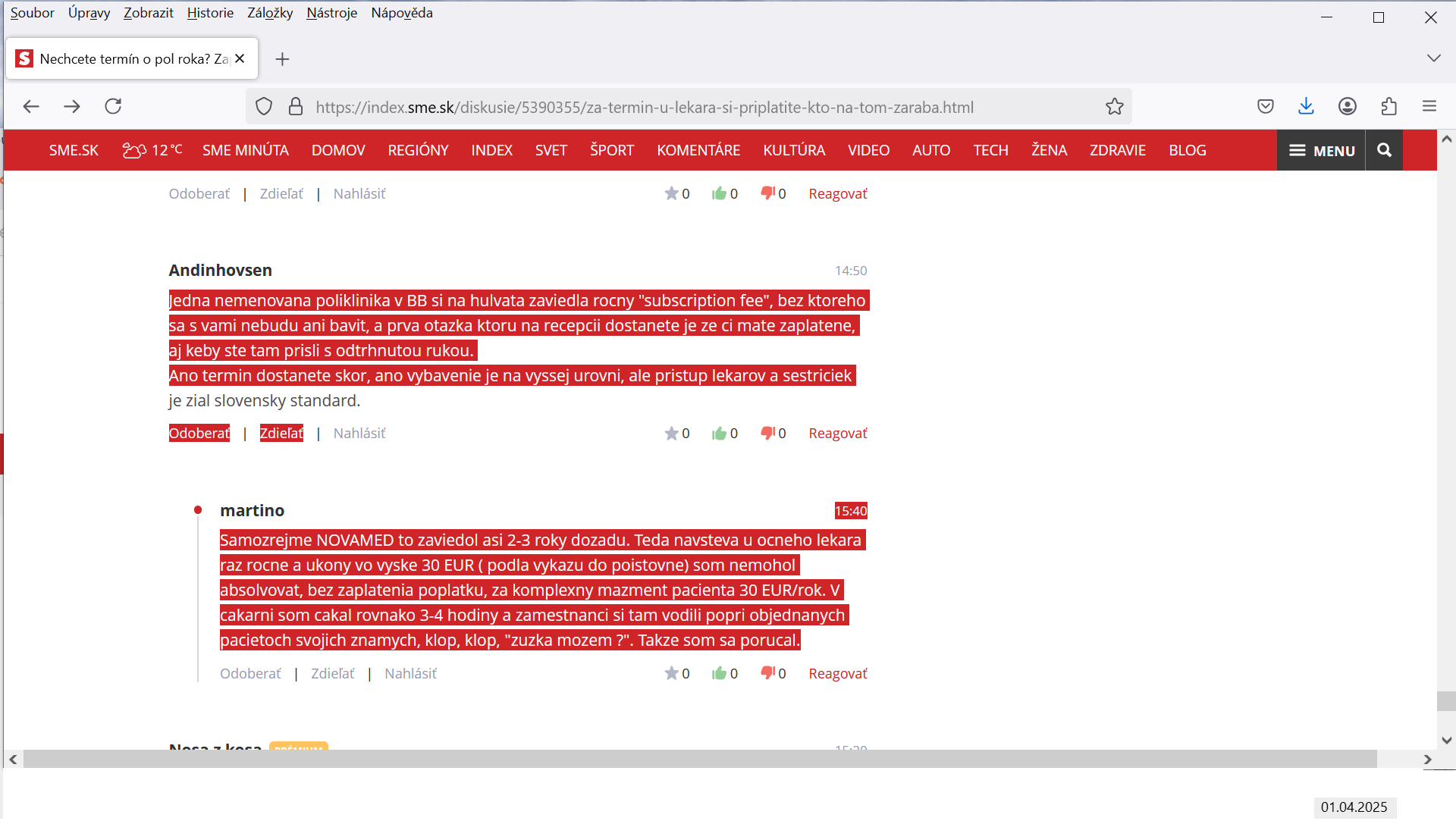Screen dimensions: 1456x824
Task: Open the Firefox application hamburger menu
Action: tap(1429, 107)
